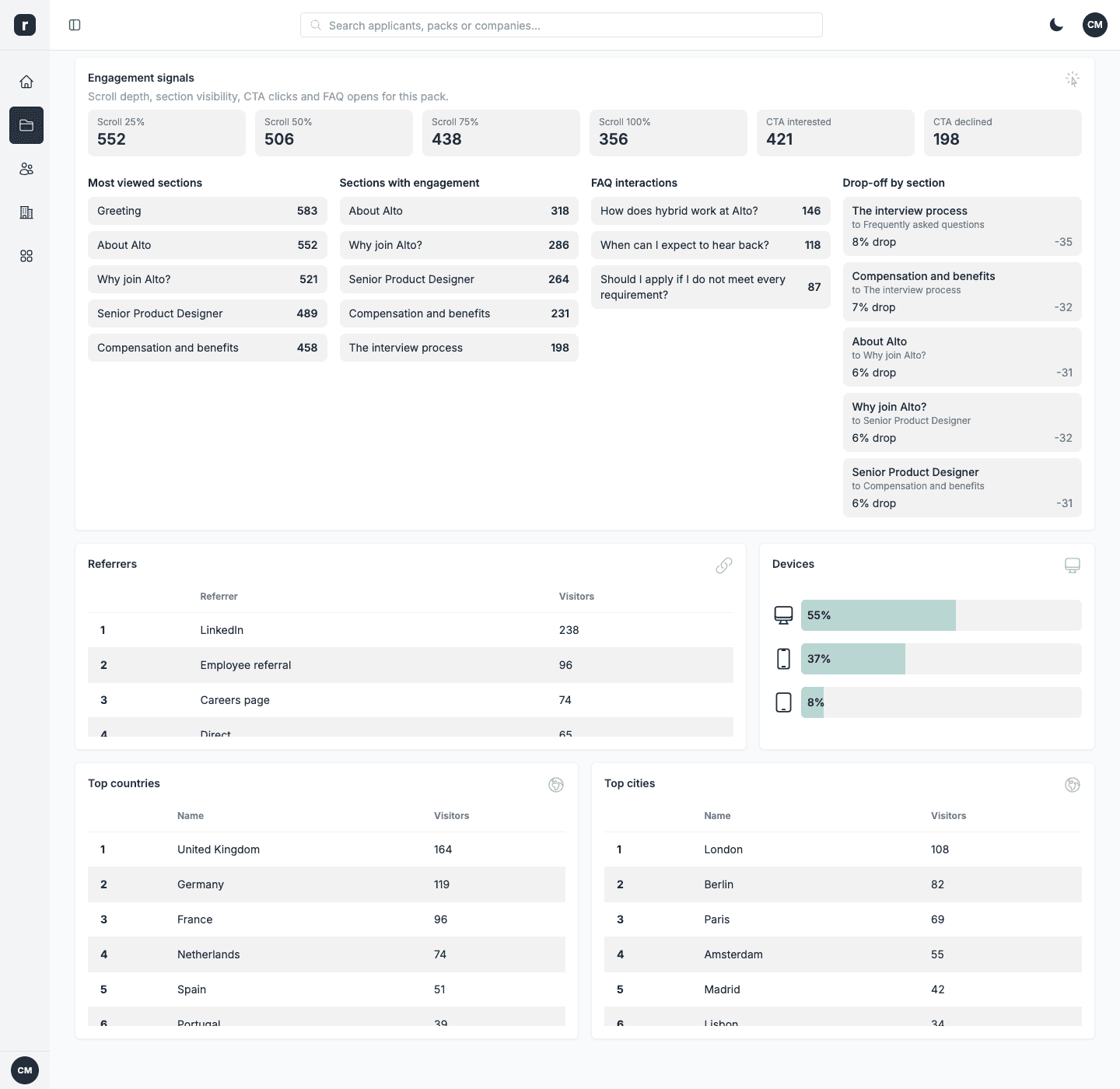
Task: Click the tablet icon beside 8%
Action: [x=784, y=702]
